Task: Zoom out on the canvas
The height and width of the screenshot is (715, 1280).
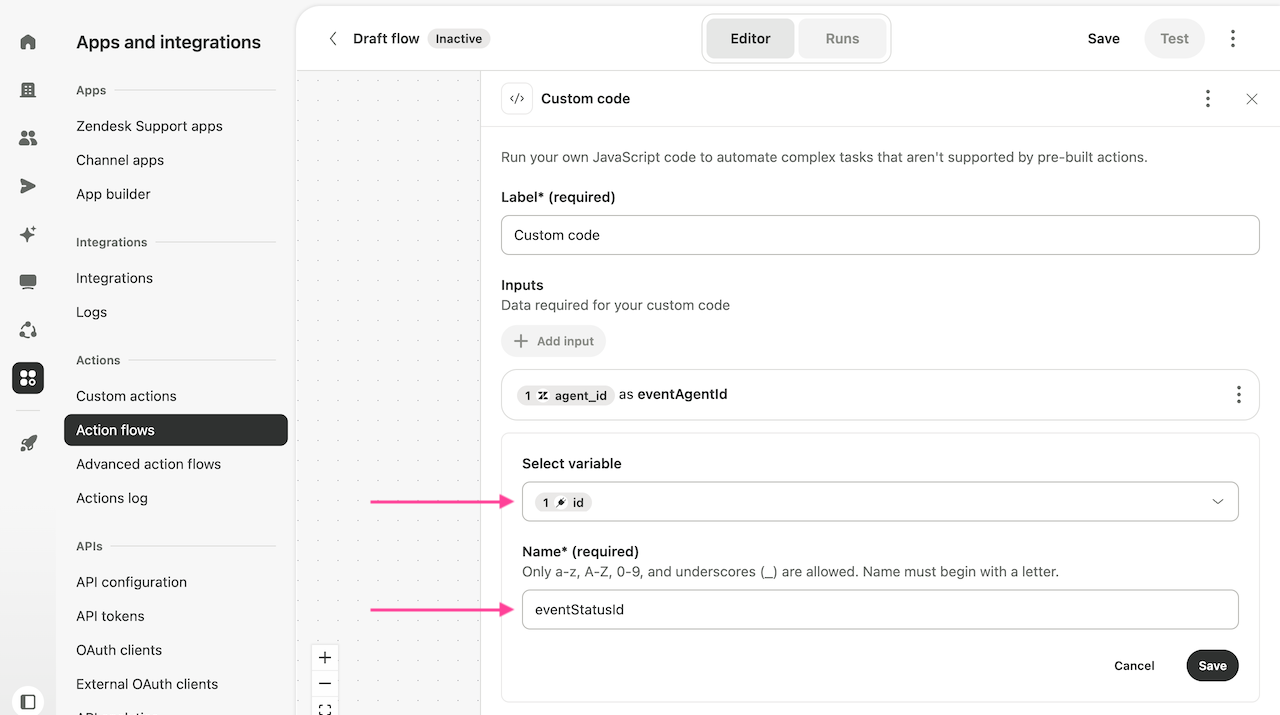Action: pyautogui.click(x=325, y=684)
